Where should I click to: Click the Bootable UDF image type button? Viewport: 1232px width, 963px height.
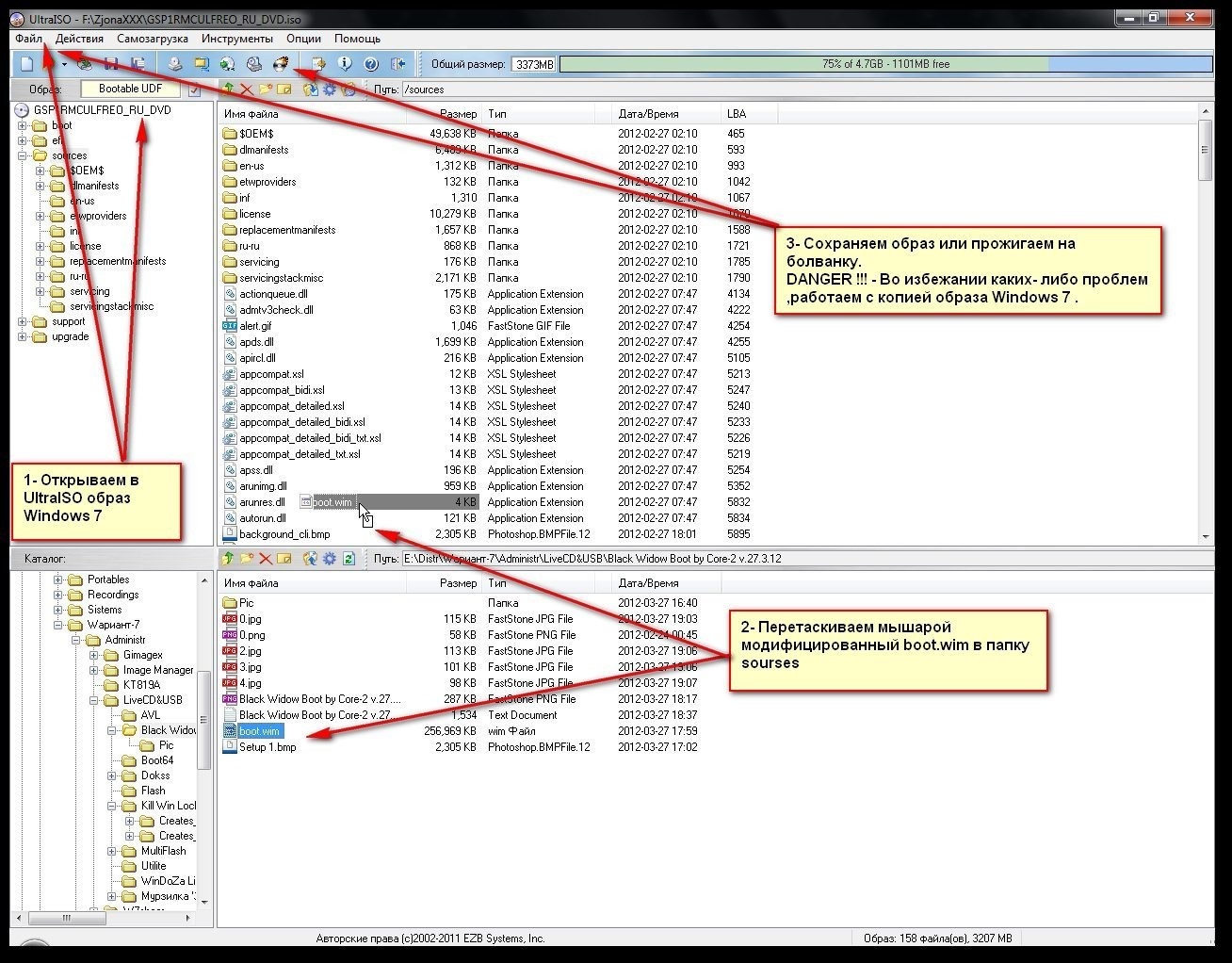(x=131, y=89)
